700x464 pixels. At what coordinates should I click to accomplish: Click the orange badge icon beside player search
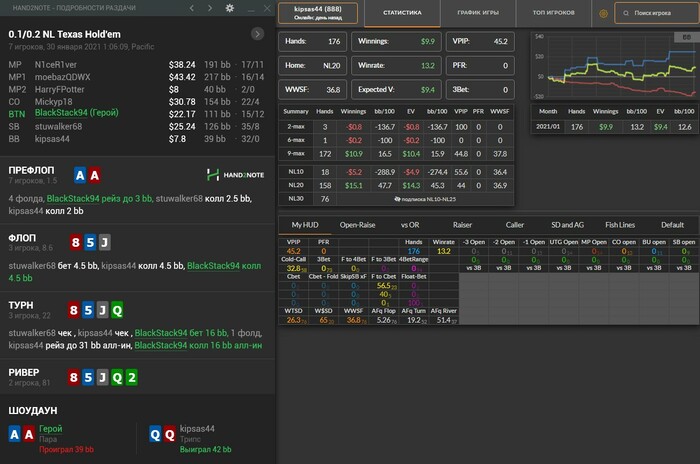pos(603,13)
